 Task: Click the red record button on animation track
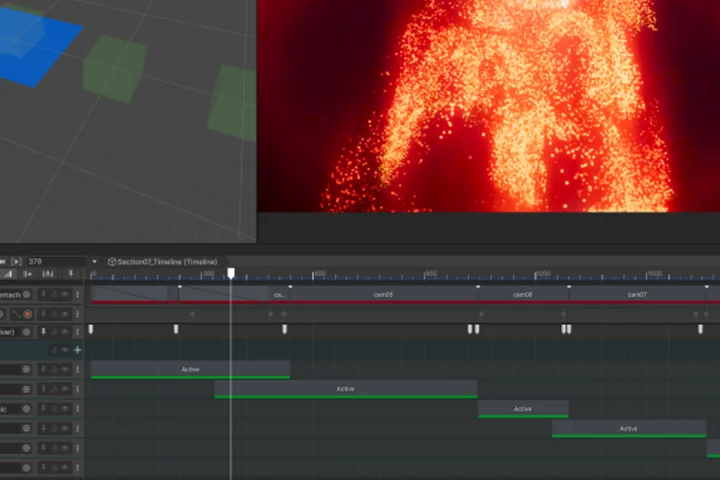pos(28,314)
